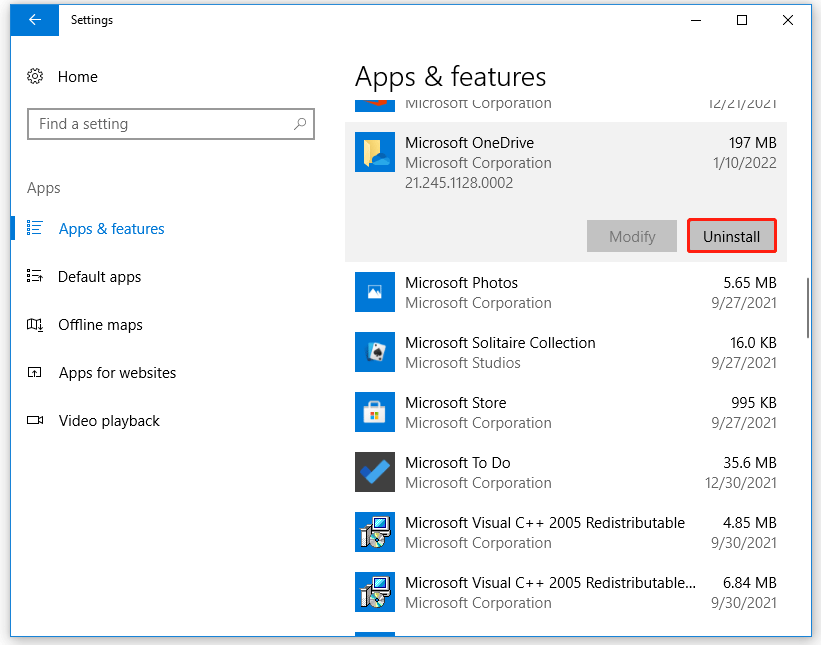Select Microsoft To Do entry

point(458,463)
